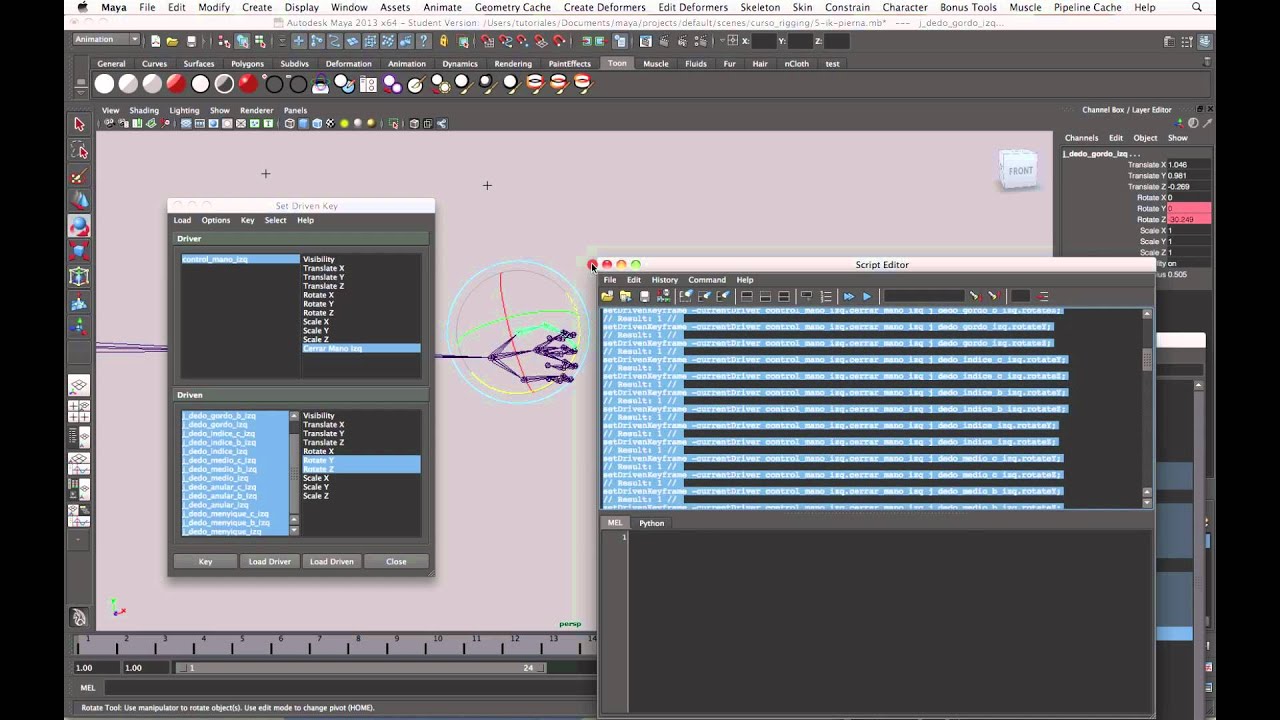Toggle Echo All Commands in Script Editor
Image resolution: width=1280 pixels, height=720 pixels.
point(807,296)
